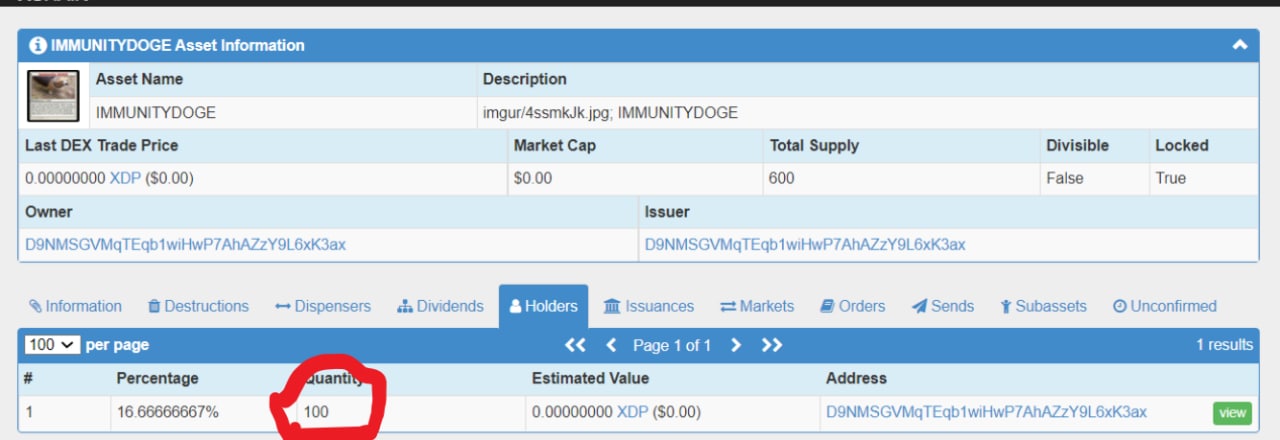Jump to last page double arrow
The image size is (1280, 440).
772,345
